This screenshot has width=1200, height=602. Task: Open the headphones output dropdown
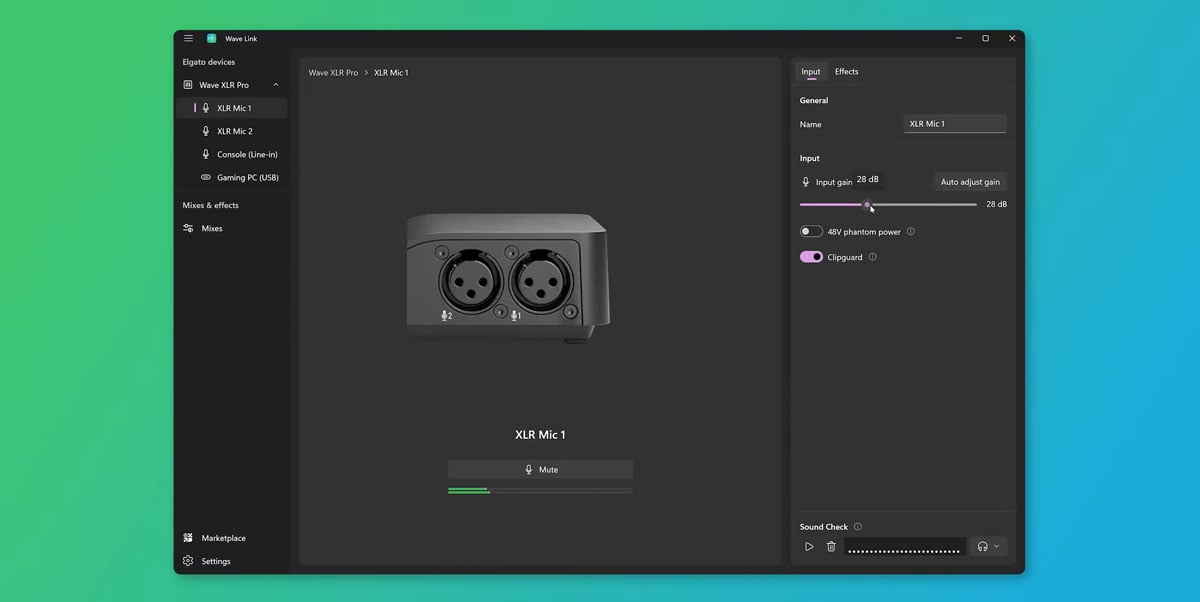[x=988, y=547]
